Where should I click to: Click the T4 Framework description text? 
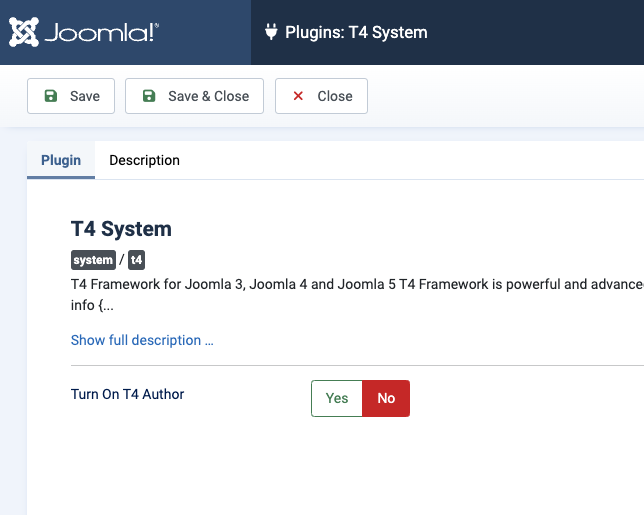[x=357, y=294]
